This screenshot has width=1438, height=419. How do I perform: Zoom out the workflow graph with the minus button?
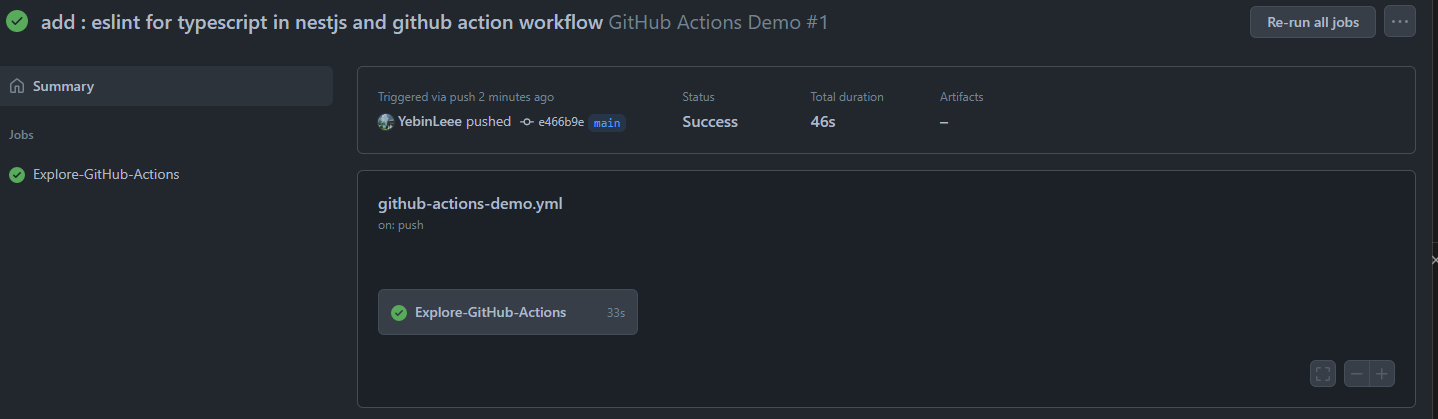click(1357, 374)
